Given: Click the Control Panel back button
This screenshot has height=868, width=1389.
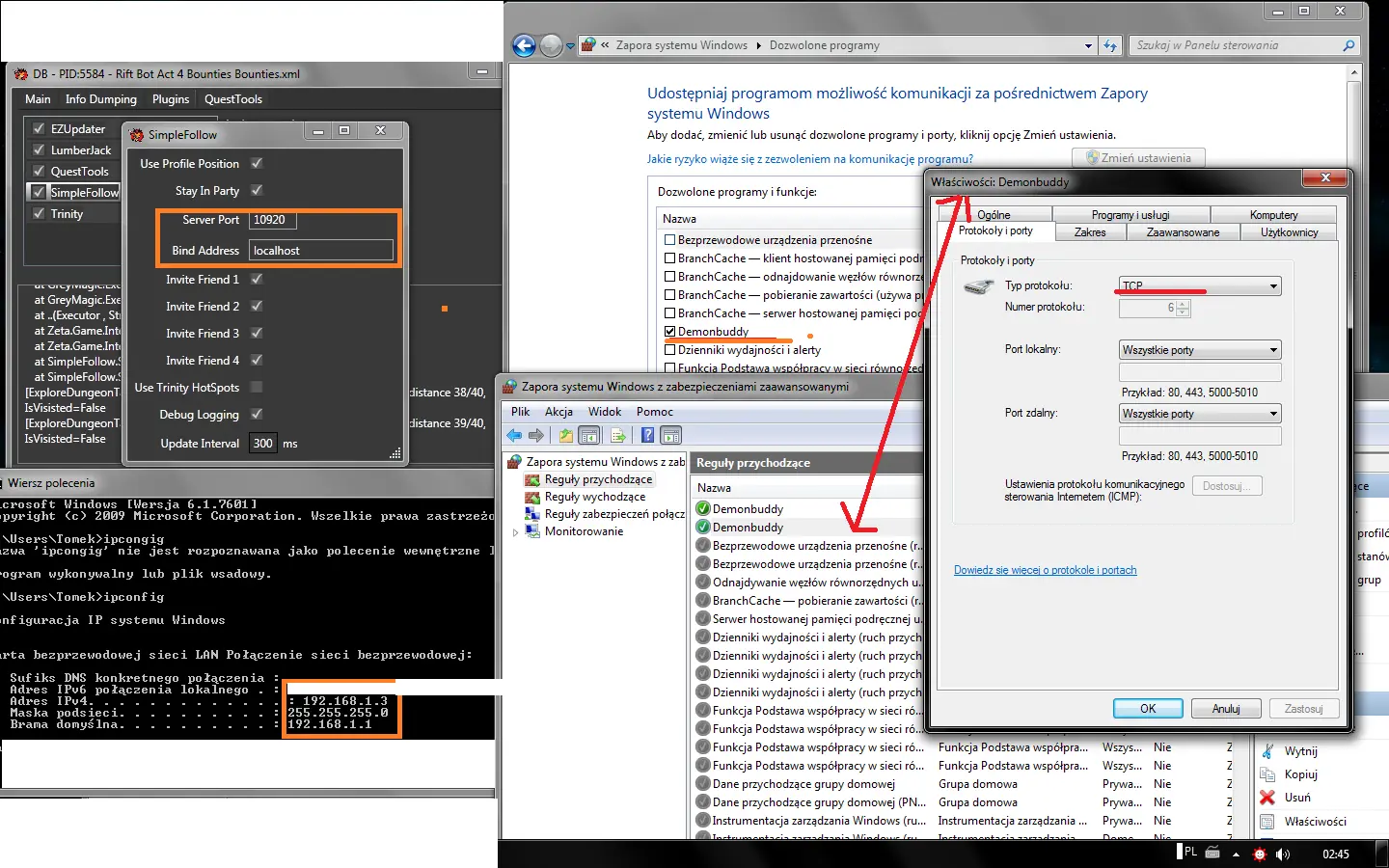Looking at the screenshot, I should pos(524,45).
